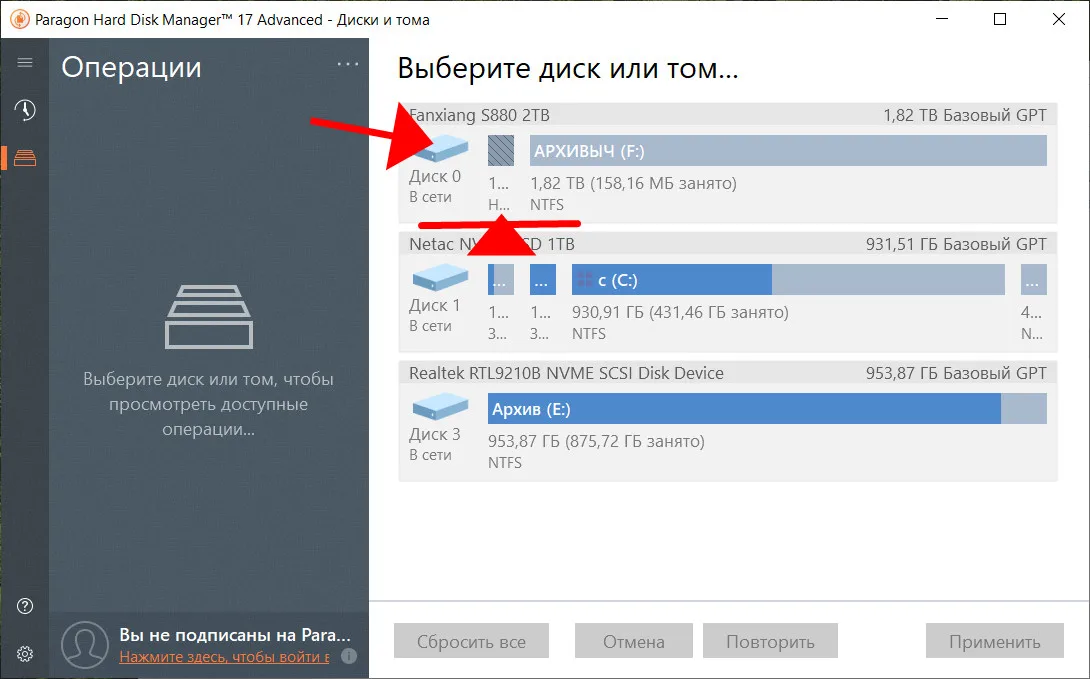The image size is (1090, 679).
Task: Select the Диск 0 drive icon
Action: (440, 149)
